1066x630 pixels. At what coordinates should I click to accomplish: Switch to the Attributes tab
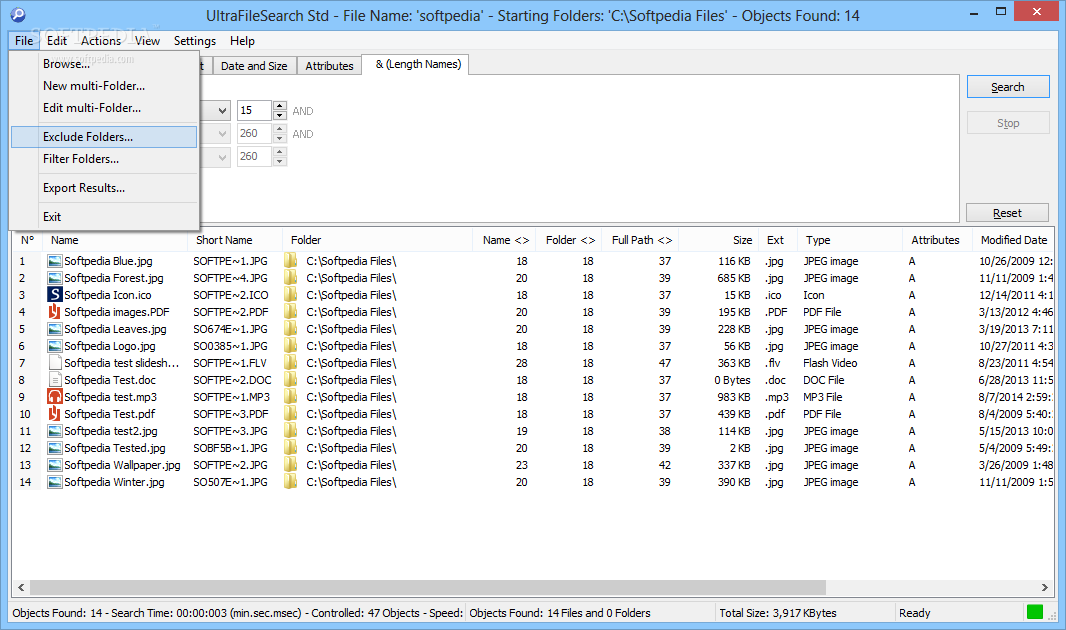pos(329,66)
